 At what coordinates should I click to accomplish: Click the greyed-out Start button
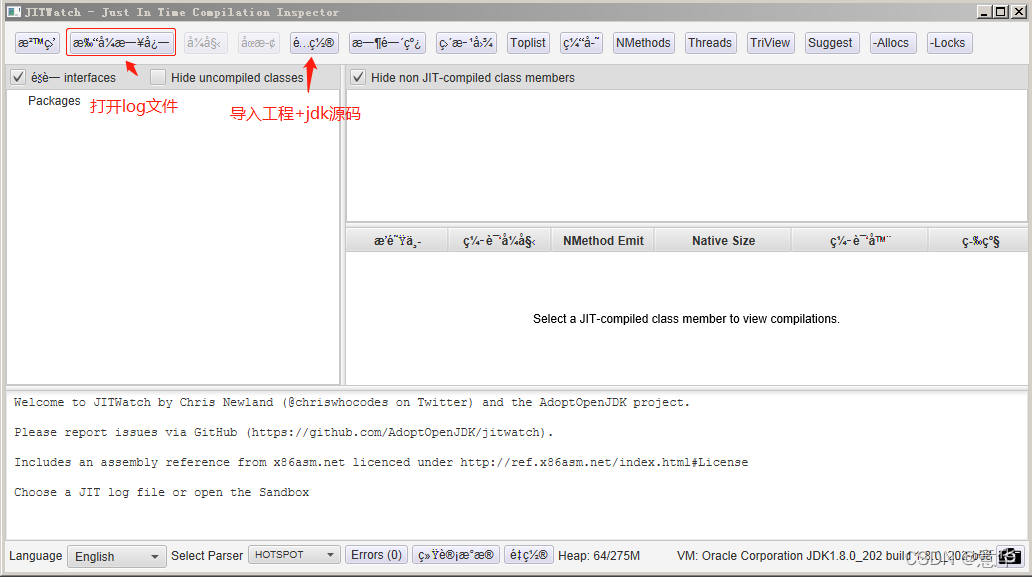coord(205,43)
